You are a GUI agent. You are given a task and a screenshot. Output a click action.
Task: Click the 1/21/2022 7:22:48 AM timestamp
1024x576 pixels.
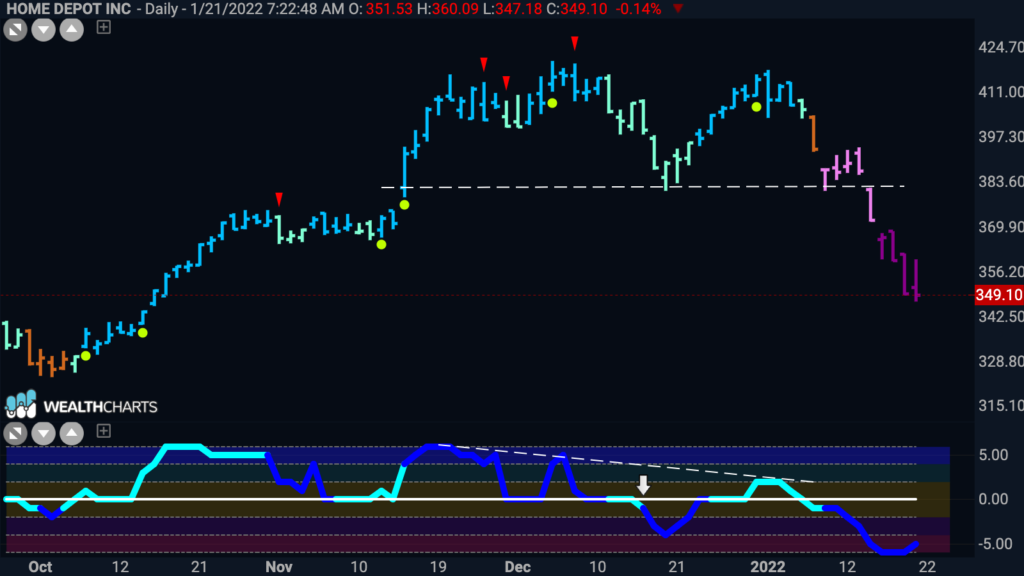269,9
